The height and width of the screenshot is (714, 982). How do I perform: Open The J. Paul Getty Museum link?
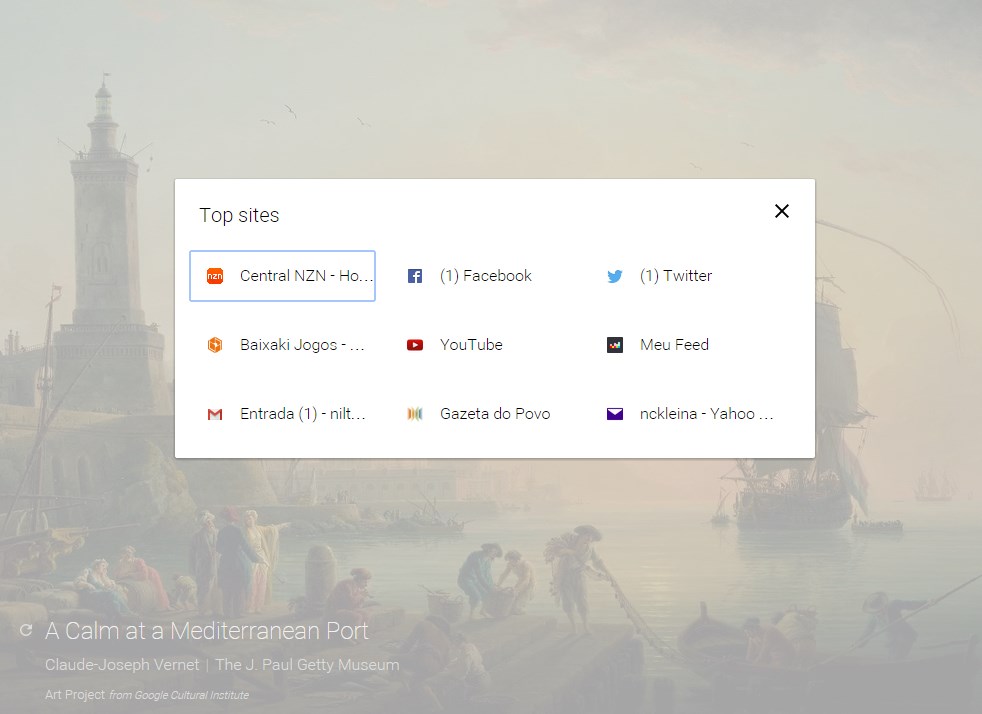[x=307, y=665]
